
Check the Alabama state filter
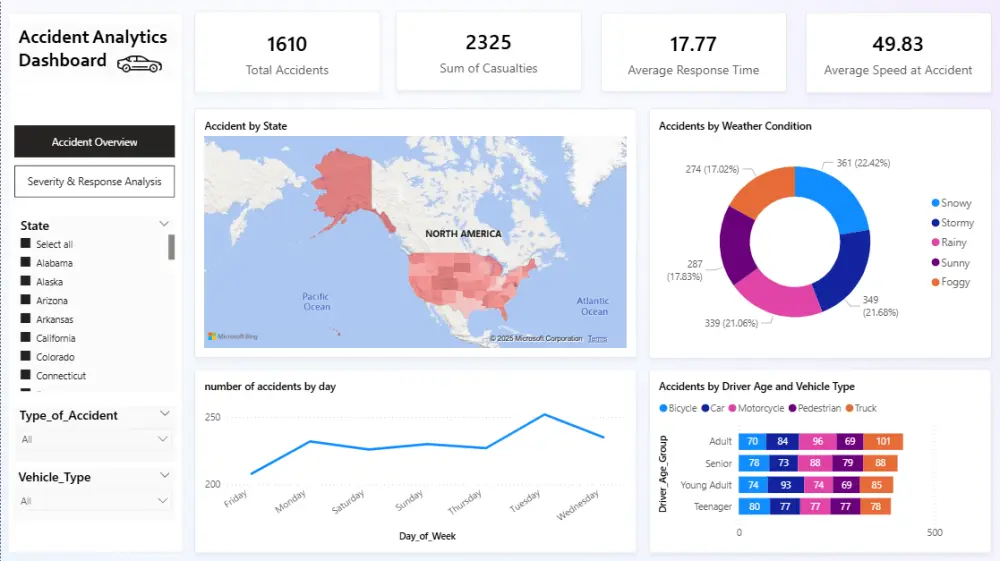click(26, 262)
